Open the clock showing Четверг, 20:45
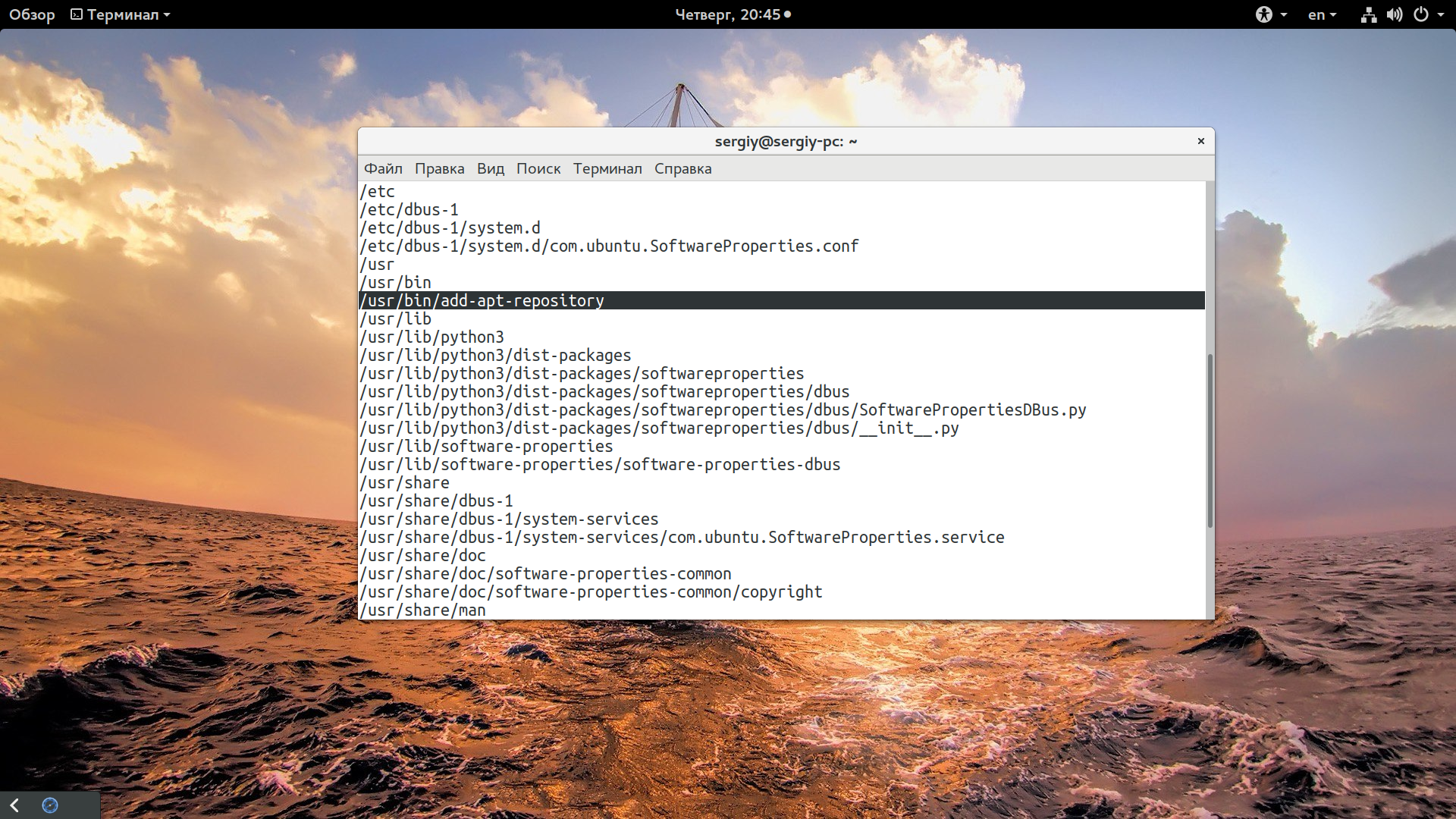The image size is (1456, 819). point(733,14)
